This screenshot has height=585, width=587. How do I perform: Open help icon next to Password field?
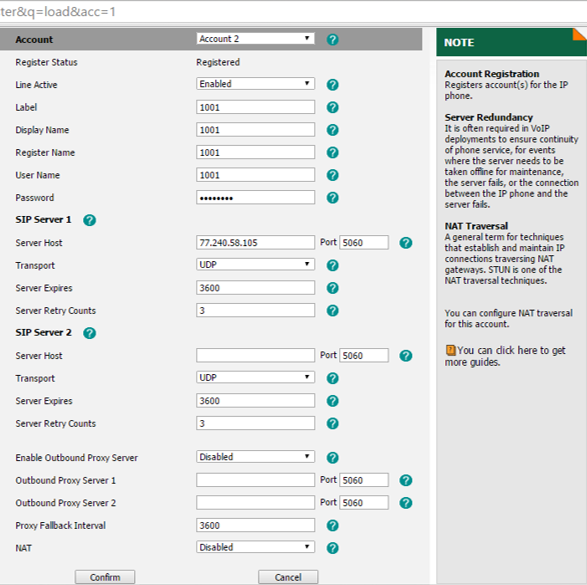tap(332, 198)
